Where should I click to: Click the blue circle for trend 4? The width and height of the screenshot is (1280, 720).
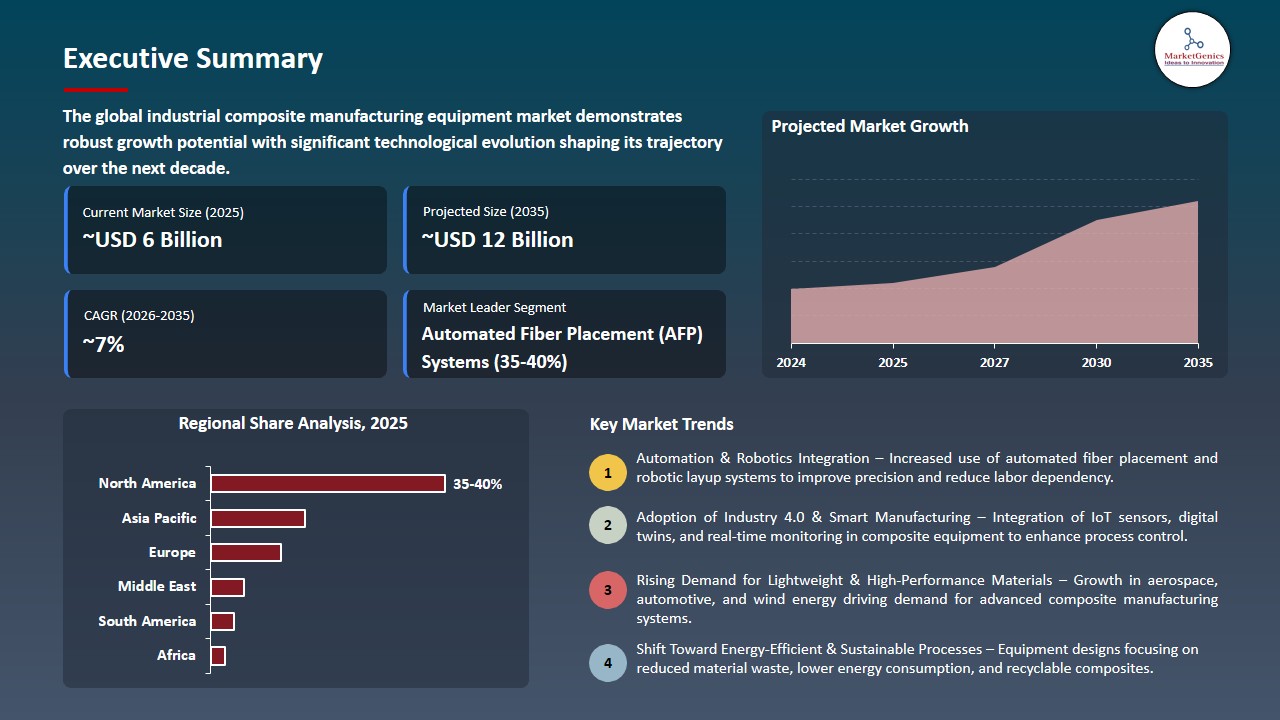coord(608,662)
